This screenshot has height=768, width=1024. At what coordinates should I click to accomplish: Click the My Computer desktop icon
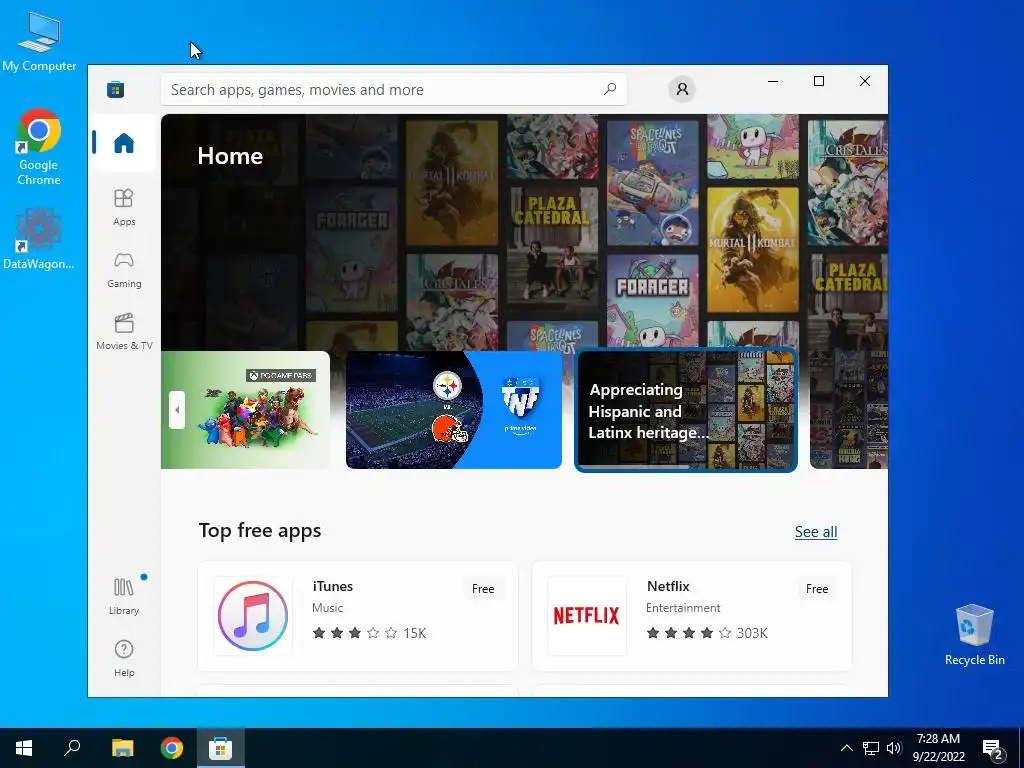(39, 41)
